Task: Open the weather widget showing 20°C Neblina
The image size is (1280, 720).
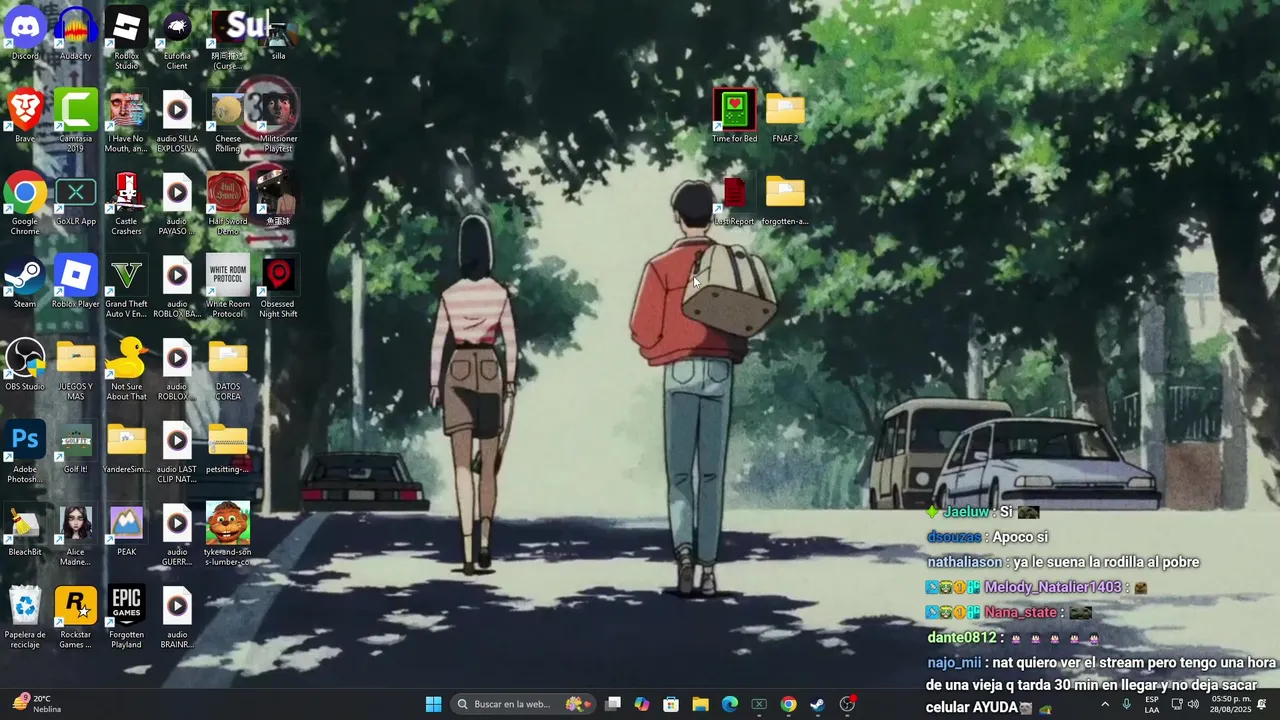Action: (36, 704)
